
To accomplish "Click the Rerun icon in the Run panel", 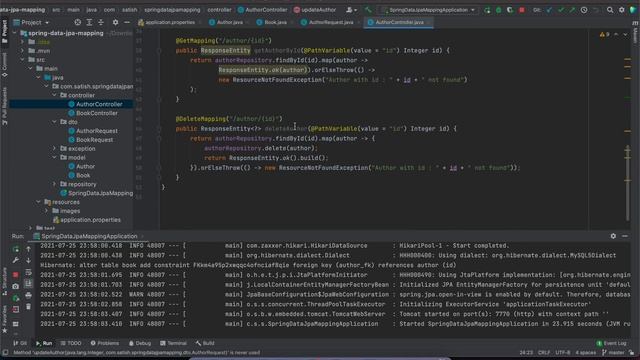I will click(x=16, y=249).
